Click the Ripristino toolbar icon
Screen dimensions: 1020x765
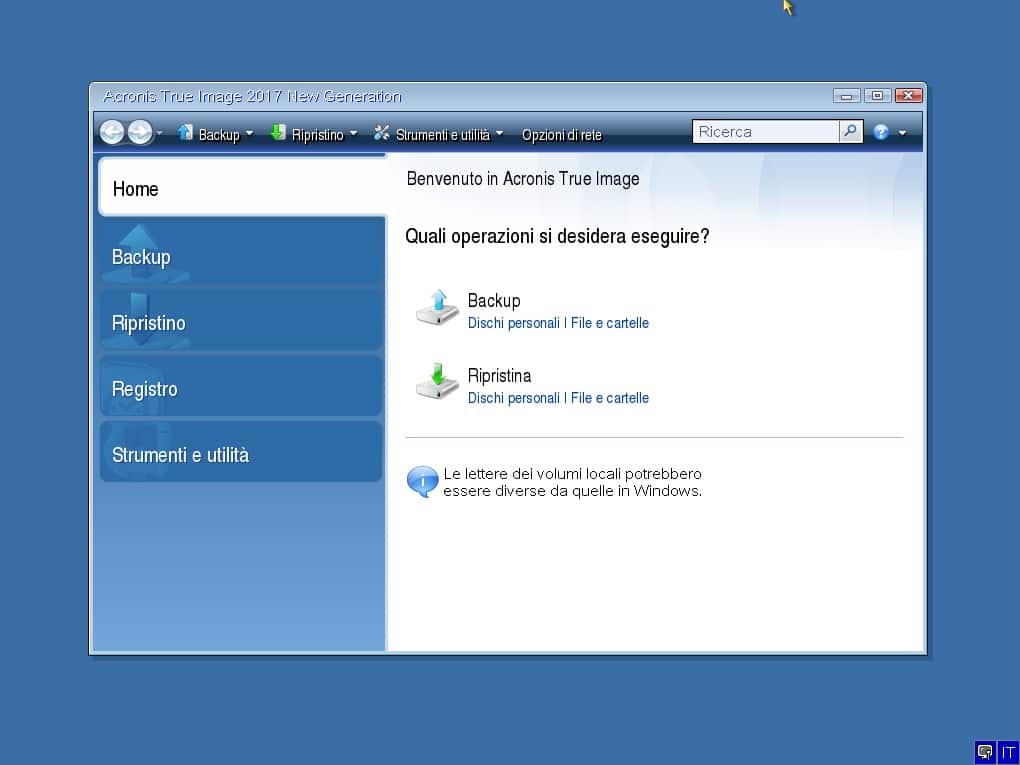pyautogui.click(x=278, y=132)
